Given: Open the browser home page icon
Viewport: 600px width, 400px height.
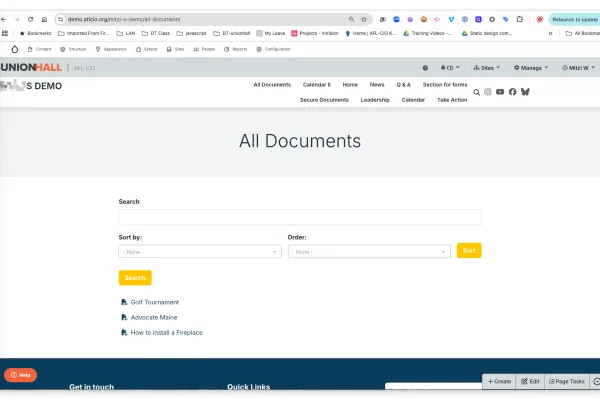Looking at the screenshot, I should pos(44,19).
